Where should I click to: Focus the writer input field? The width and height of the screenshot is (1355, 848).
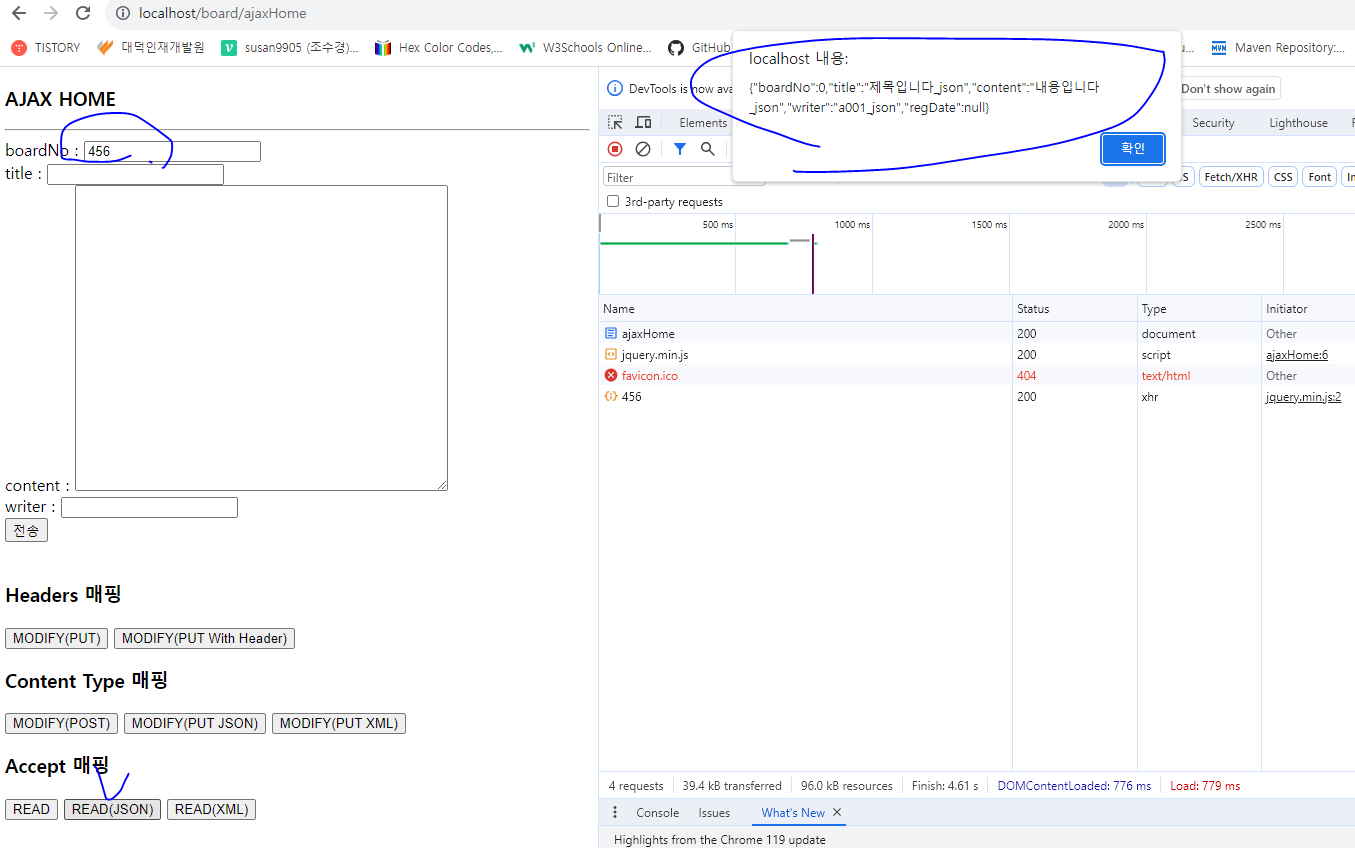(149, 507)
